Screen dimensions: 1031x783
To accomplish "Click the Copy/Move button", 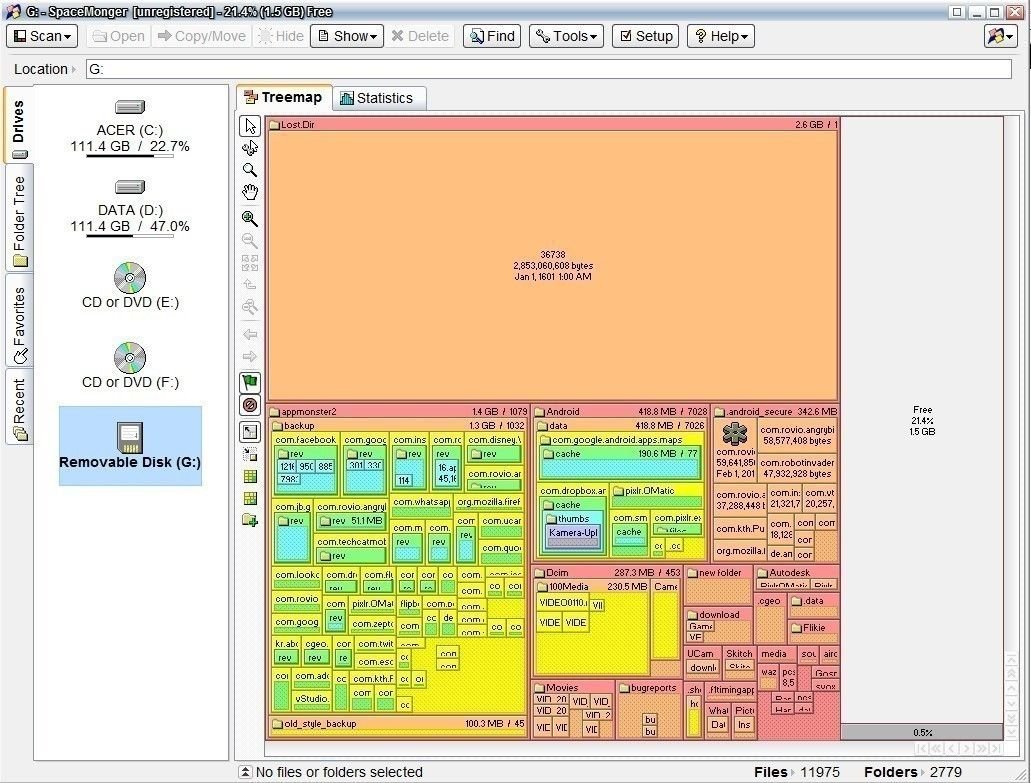I will point(202,36).
